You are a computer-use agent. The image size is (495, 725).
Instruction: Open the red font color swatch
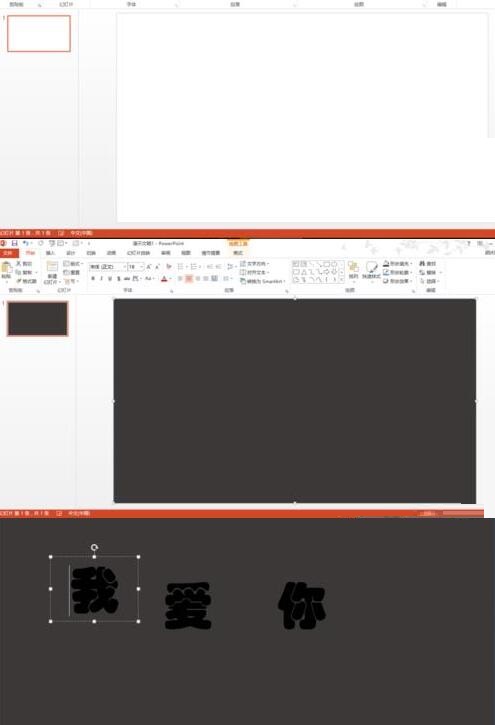164,279
